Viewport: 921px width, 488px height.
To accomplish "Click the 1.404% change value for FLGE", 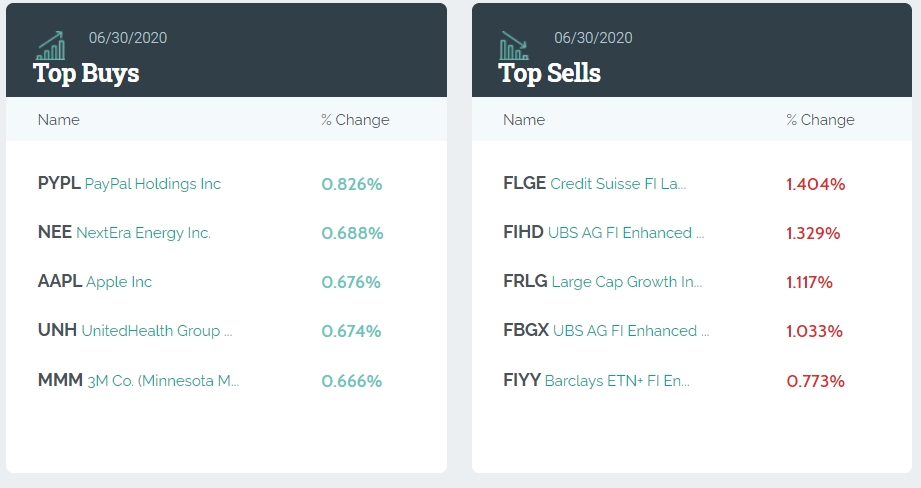I will click(816, 184).
